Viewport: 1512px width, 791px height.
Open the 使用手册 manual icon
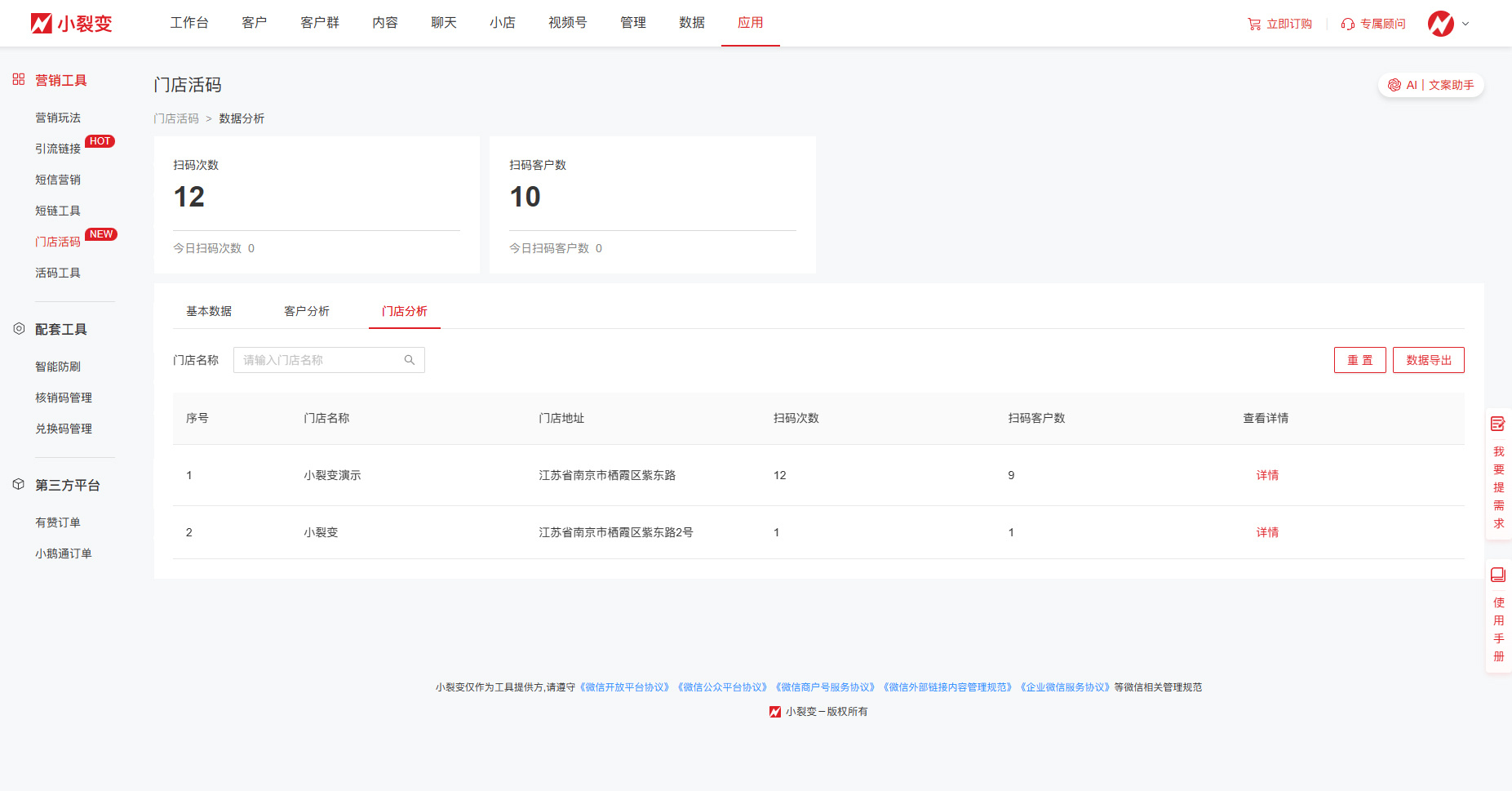tap(1498, 575)
